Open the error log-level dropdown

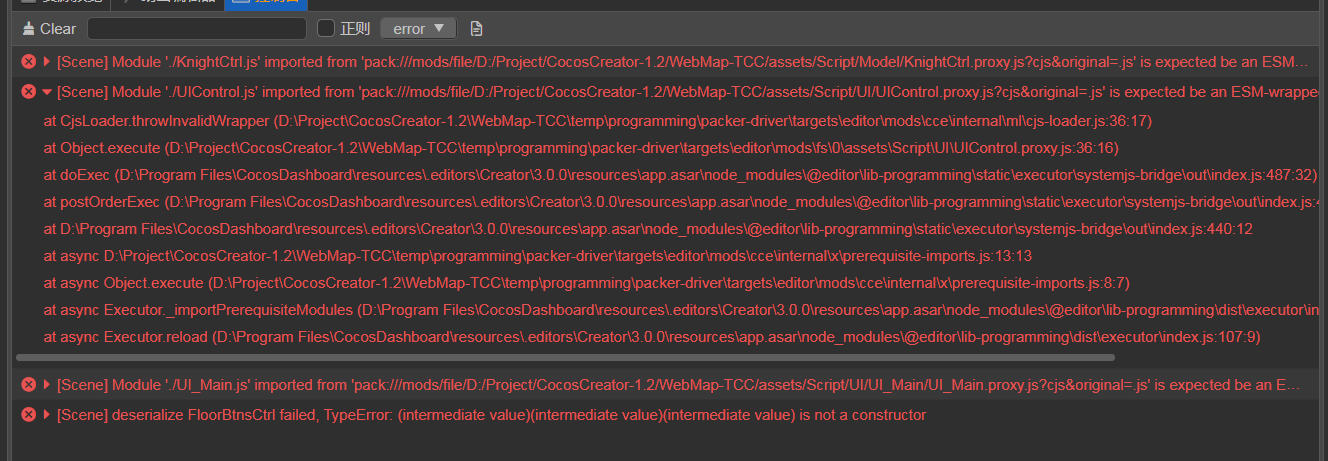pyautogui.click(x=418, y=29)
